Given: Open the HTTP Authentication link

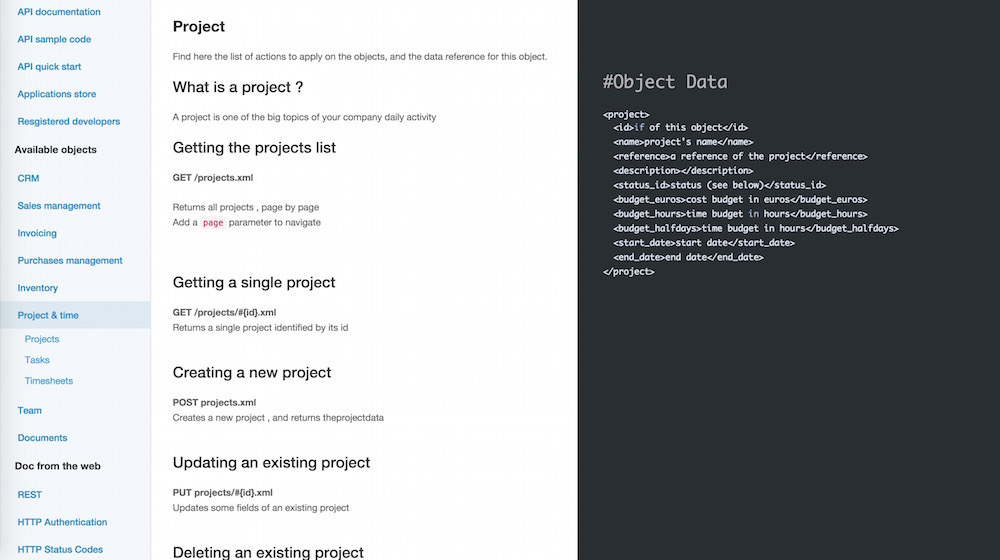Looking at the screenshot, I should point(62,522).
